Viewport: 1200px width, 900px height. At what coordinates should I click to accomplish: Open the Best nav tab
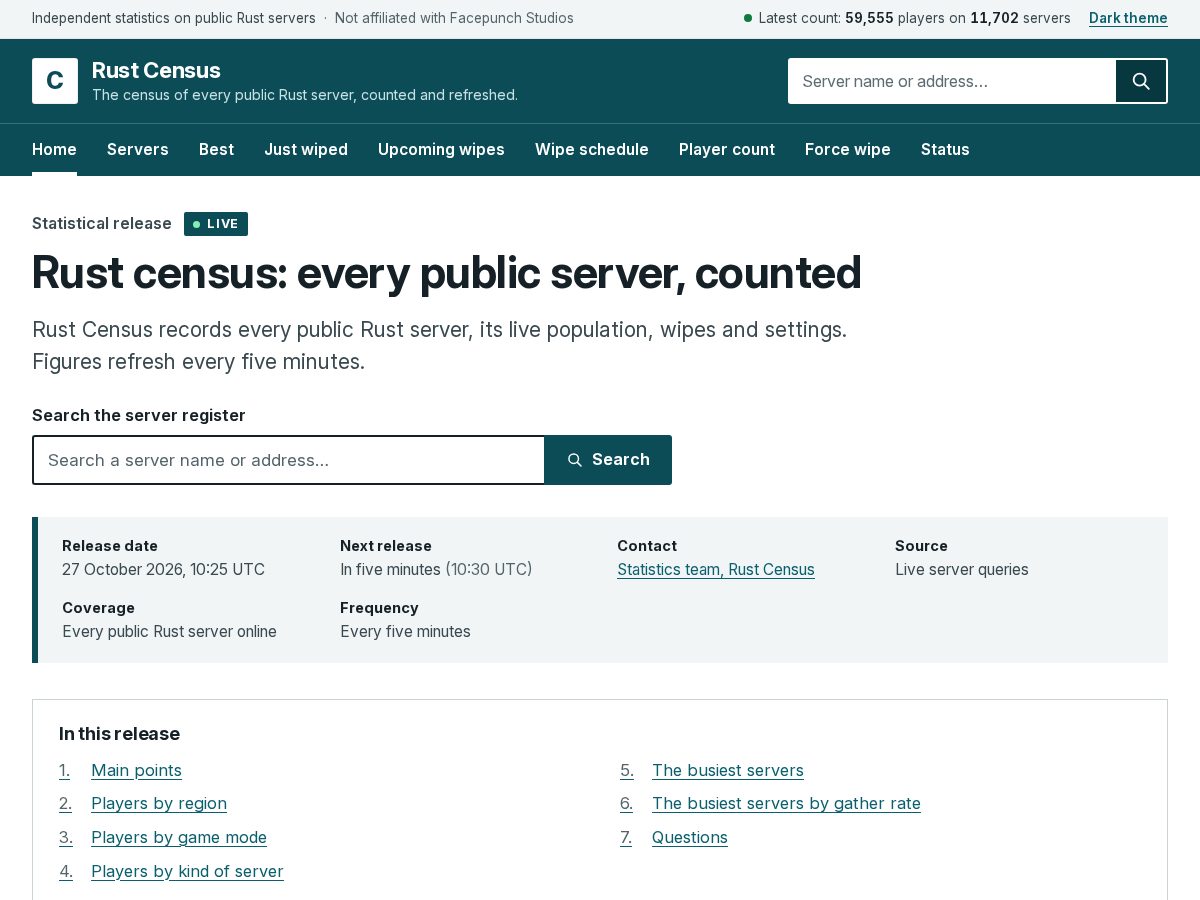click(216, 149)
